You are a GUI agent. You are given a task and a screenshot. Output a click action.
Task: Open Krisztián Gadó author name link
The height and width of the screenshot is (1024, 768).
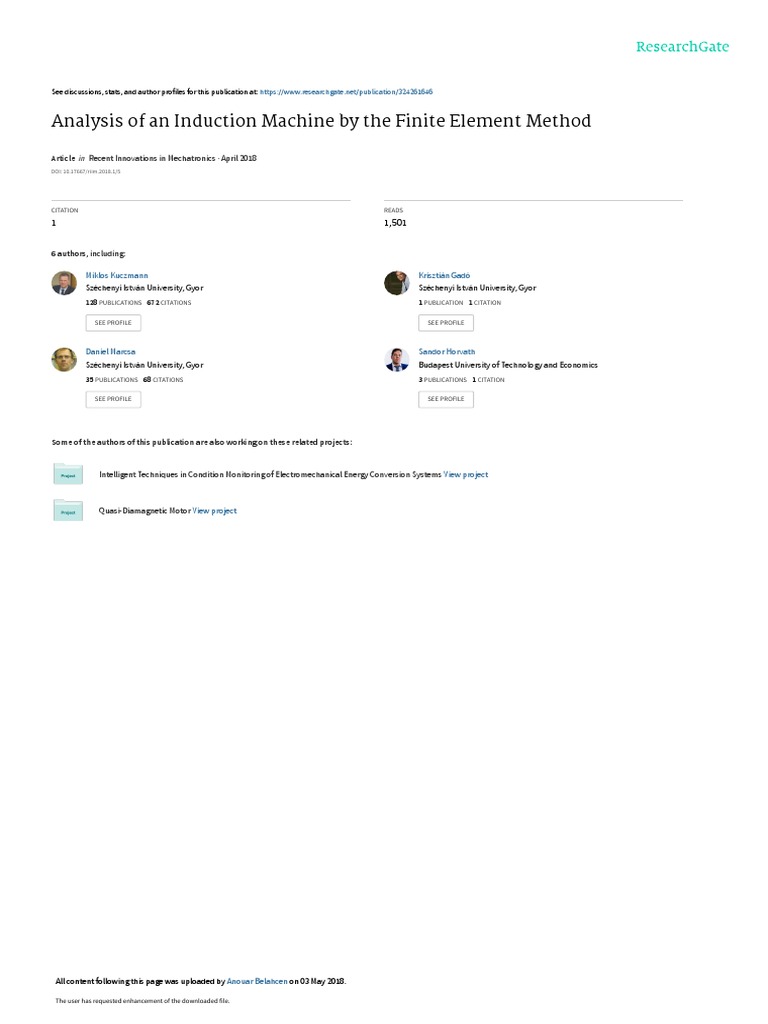point(444,275)
